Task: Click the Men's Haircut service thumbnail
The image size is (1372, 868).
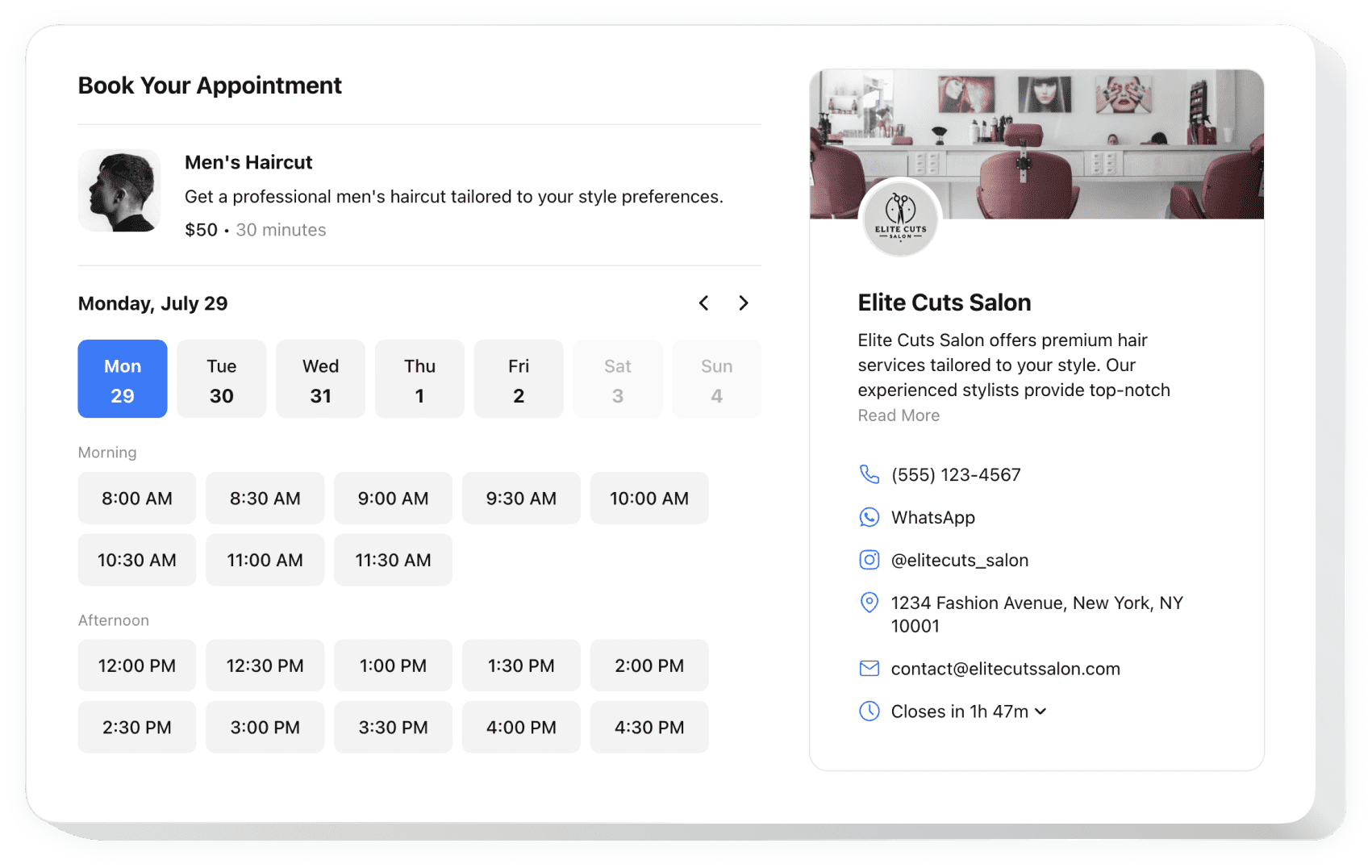Action: click(x=119, y=190)
